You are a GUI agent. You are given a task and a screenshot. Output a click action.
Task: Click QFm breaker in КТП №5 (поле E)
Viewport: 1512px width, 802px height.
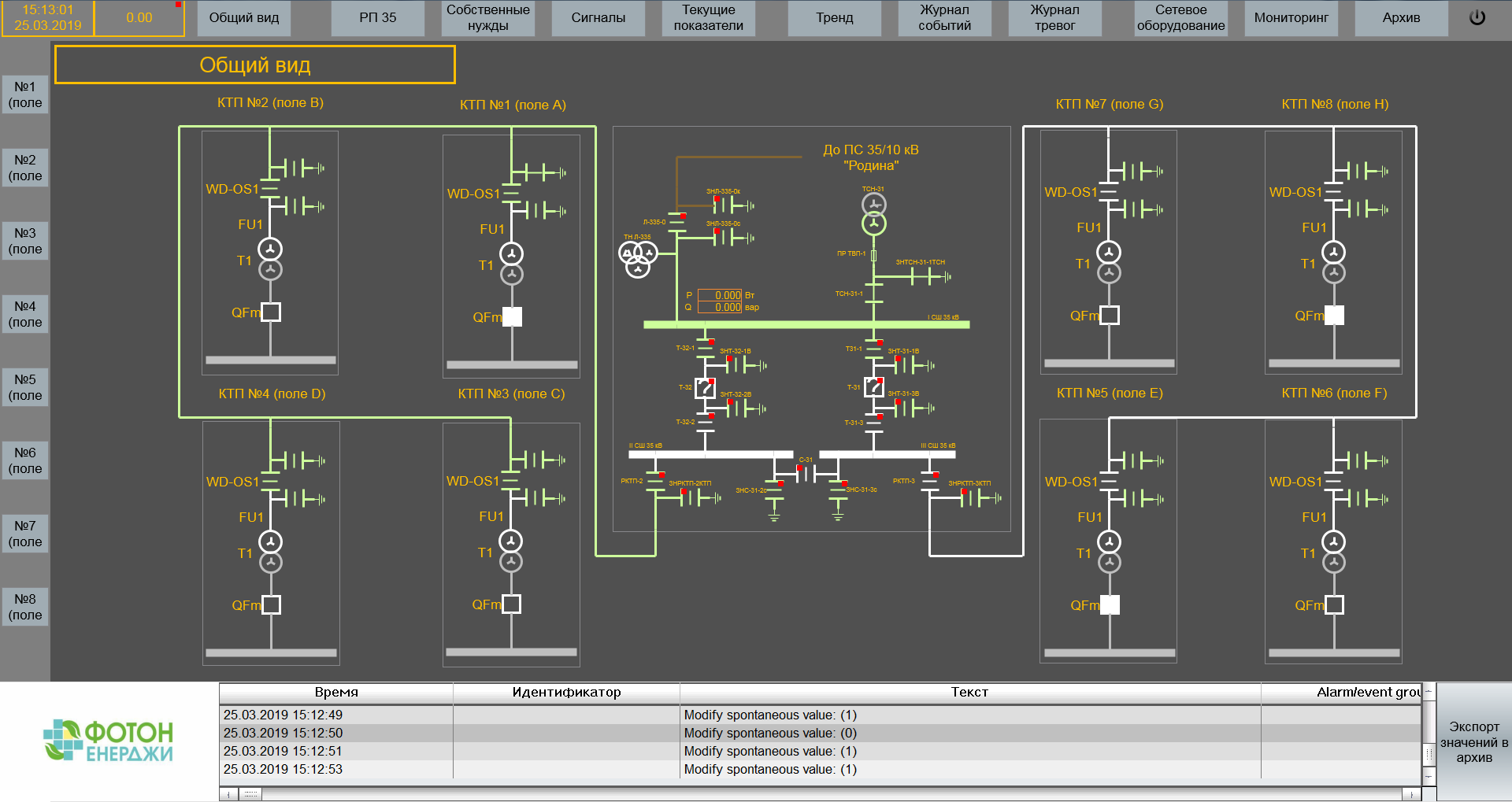1109,604
